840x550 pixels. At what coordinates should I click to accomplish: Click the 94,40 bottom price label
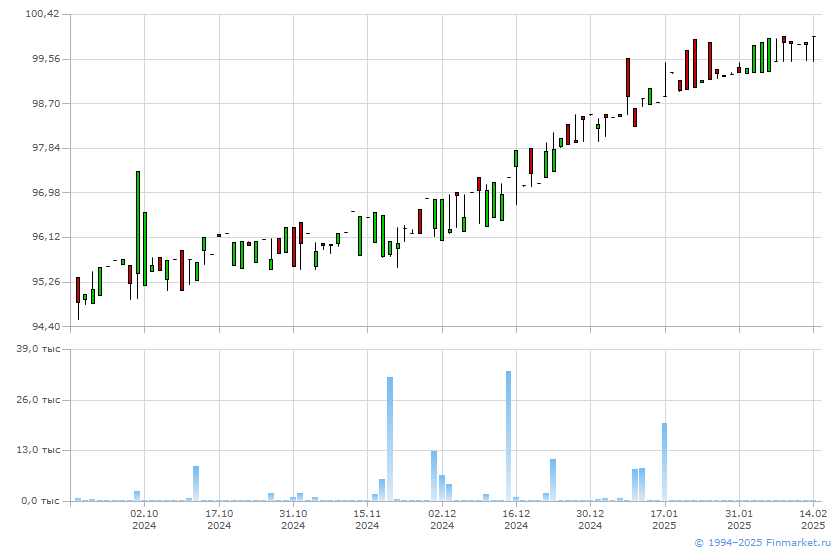click(46, 326)
